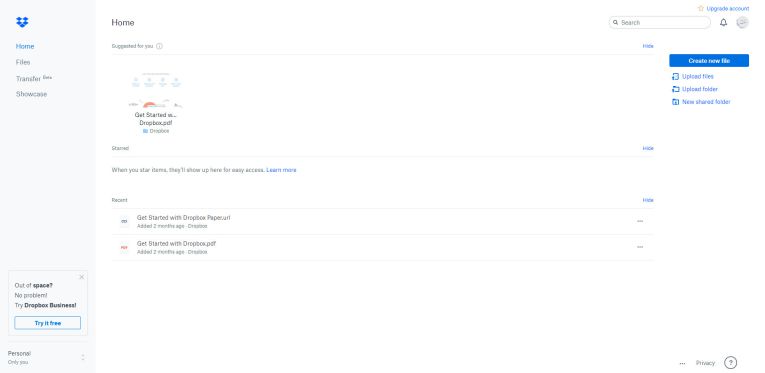Click the Upgrade account star icon
This screenshot has height=373, width=765.
pyautogui.click(x=701, y=8)
